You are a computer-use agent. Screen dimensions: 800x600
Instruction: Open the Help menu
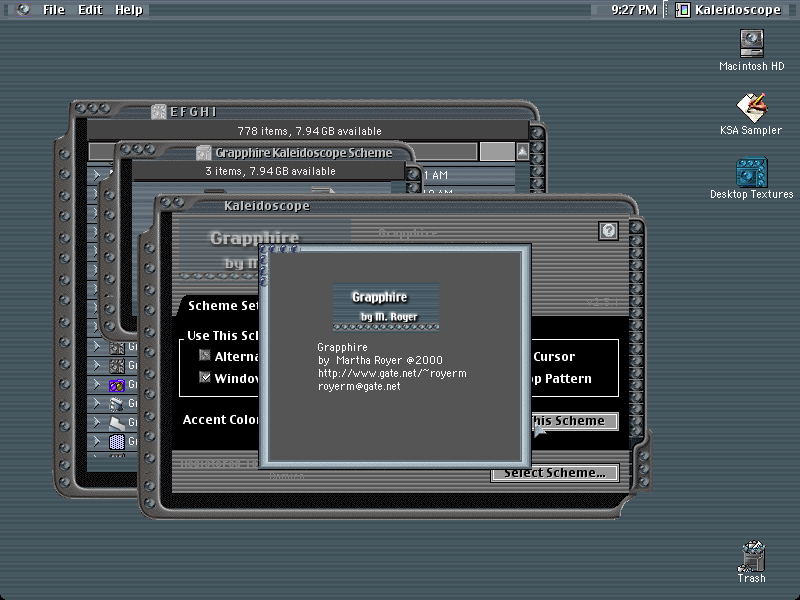[129, 10]
